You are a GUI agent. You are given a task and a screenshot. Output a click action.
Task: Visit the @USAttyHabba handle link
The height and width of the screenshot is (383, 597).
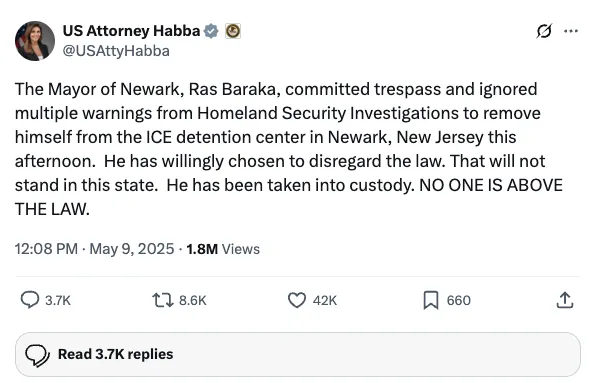(116, 51)
